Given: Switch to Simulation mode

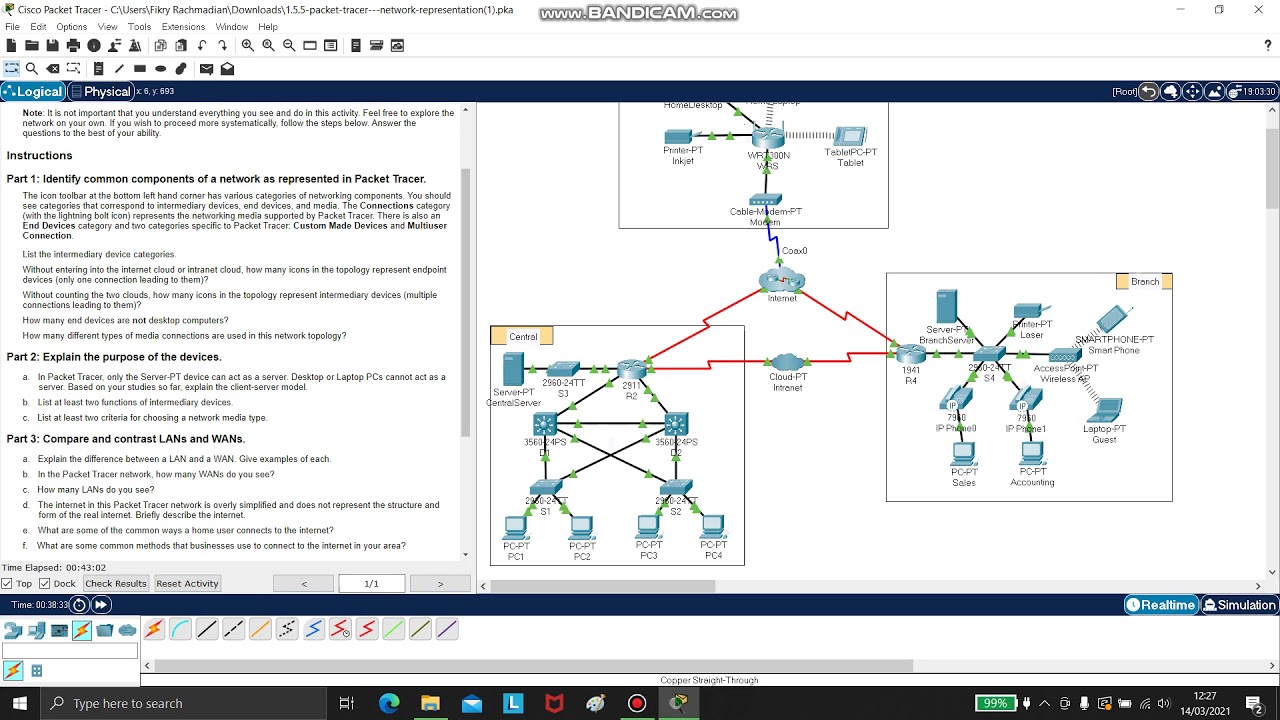Looking at the screenshot, I should (1240, 605).
